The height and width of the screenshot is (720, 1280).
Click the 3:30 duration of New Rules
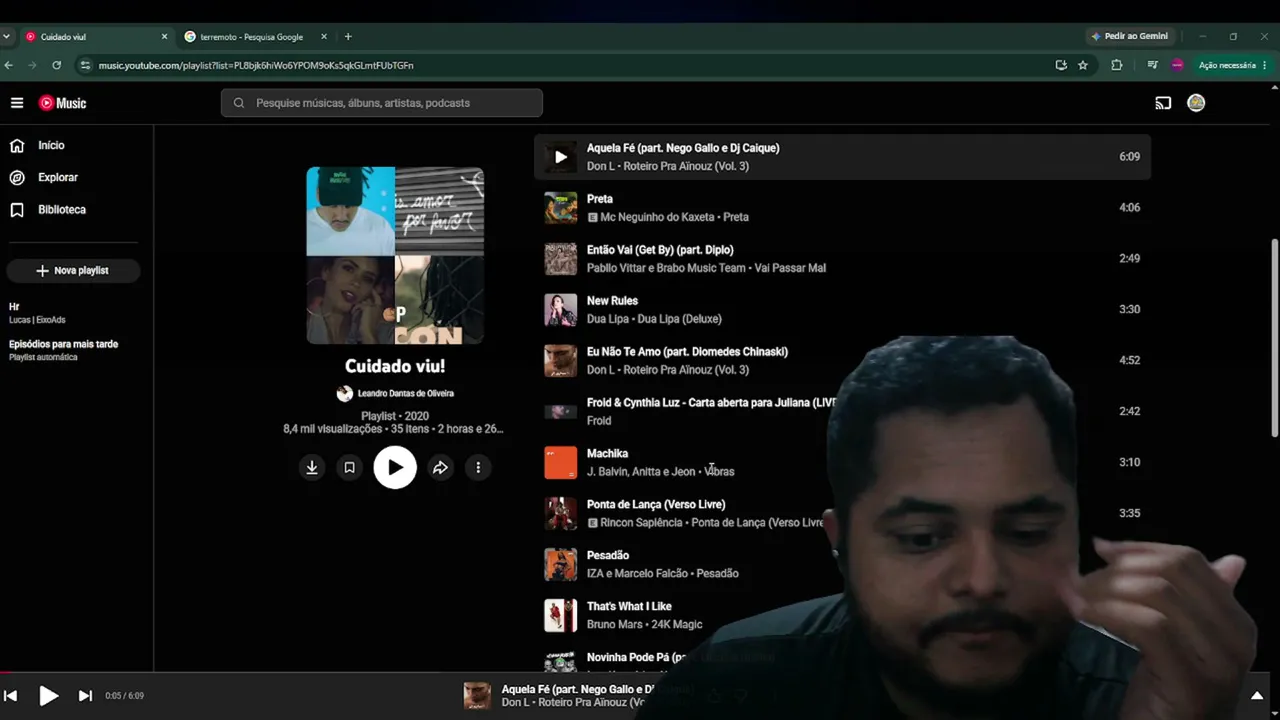[x=1129, y=310]
